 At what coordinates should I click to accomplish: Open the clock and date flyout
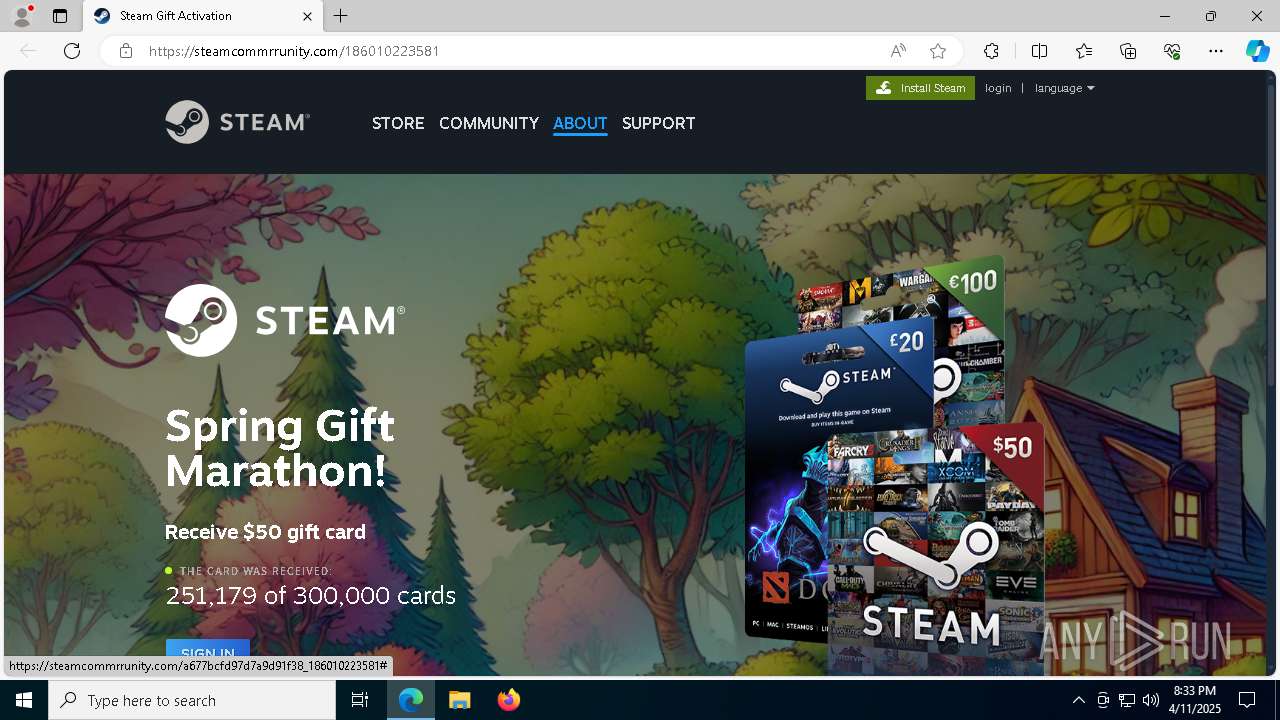(1195, 700)
